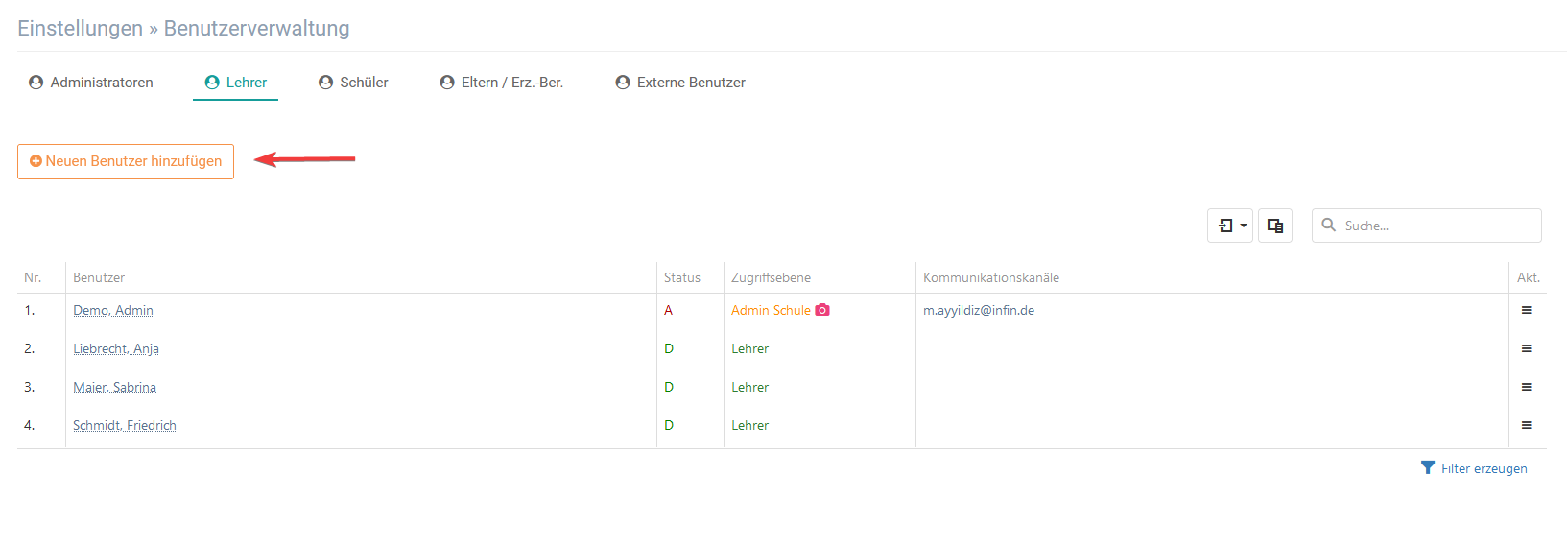
Task: Open actions menu for Demo, Admin row
Action: [1526, 310]
